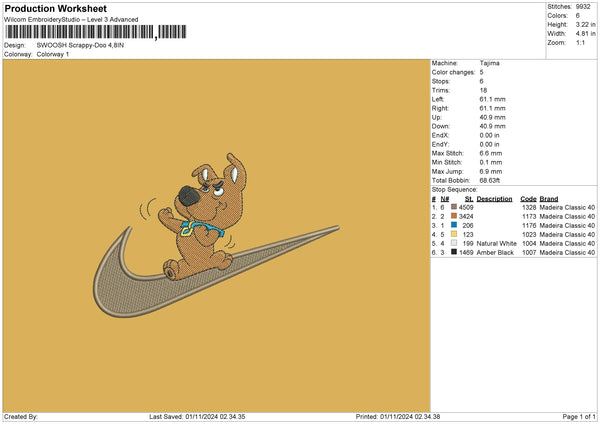Click the barcode under the worksheet title
This screenshot has width=600, height=424.
(x=96, y=32)
